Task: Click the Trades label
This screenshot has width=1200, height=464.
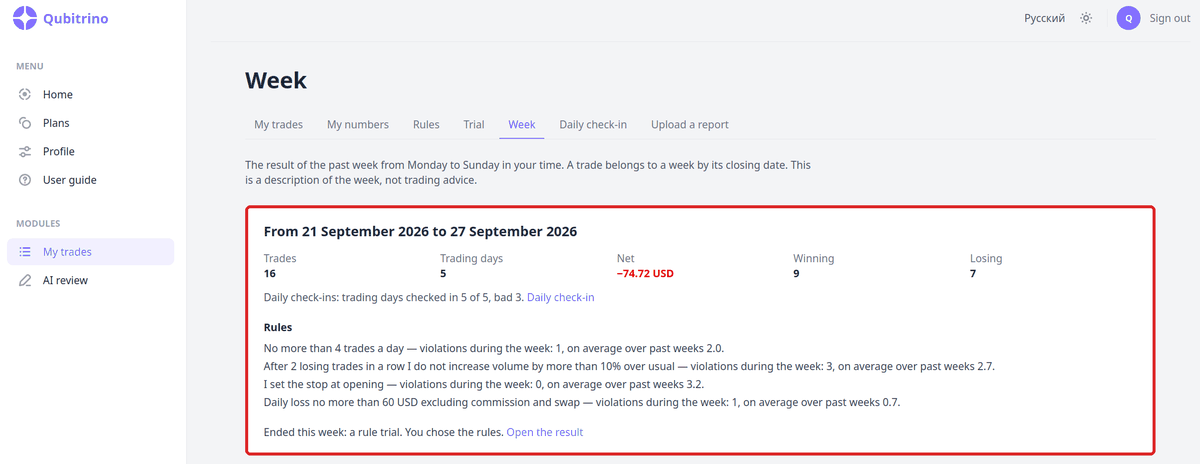Action: (x=280, y=258)
